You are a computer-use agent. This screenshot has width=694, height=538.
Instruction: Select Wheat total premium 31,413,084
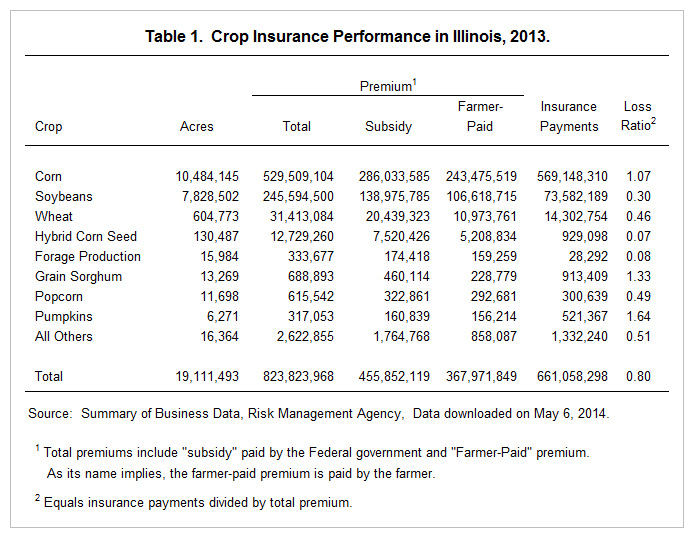tap(302, 216)
